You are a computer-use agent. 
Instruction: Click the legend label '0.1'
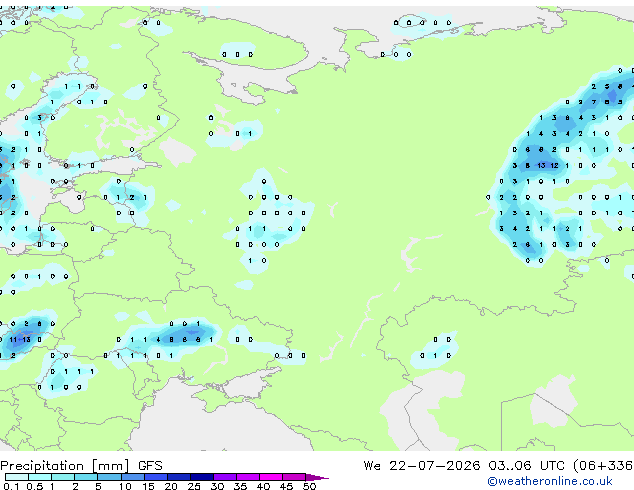11,486
